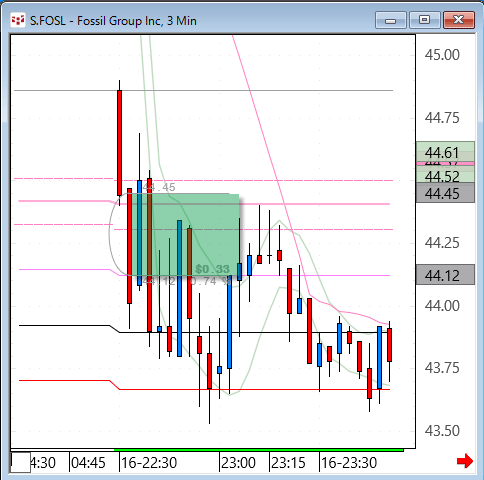Select the 44.61 price marker
484x480 pixels.
[445, 152]
